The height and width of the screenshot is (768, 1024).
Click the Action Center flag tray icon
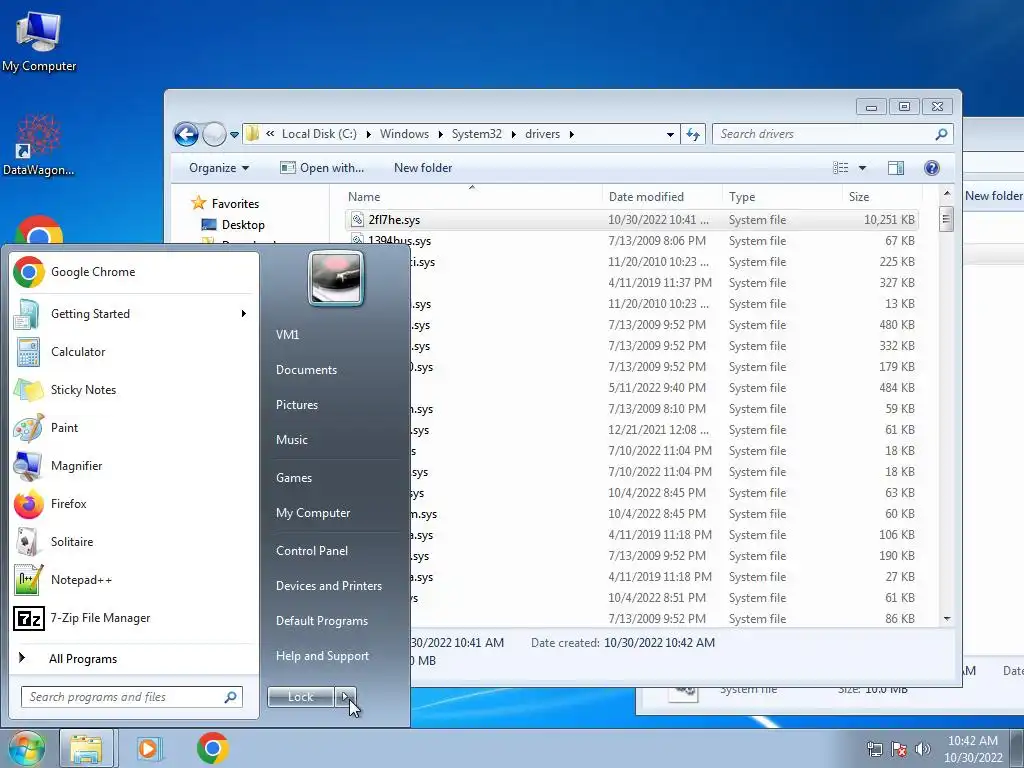899,748
